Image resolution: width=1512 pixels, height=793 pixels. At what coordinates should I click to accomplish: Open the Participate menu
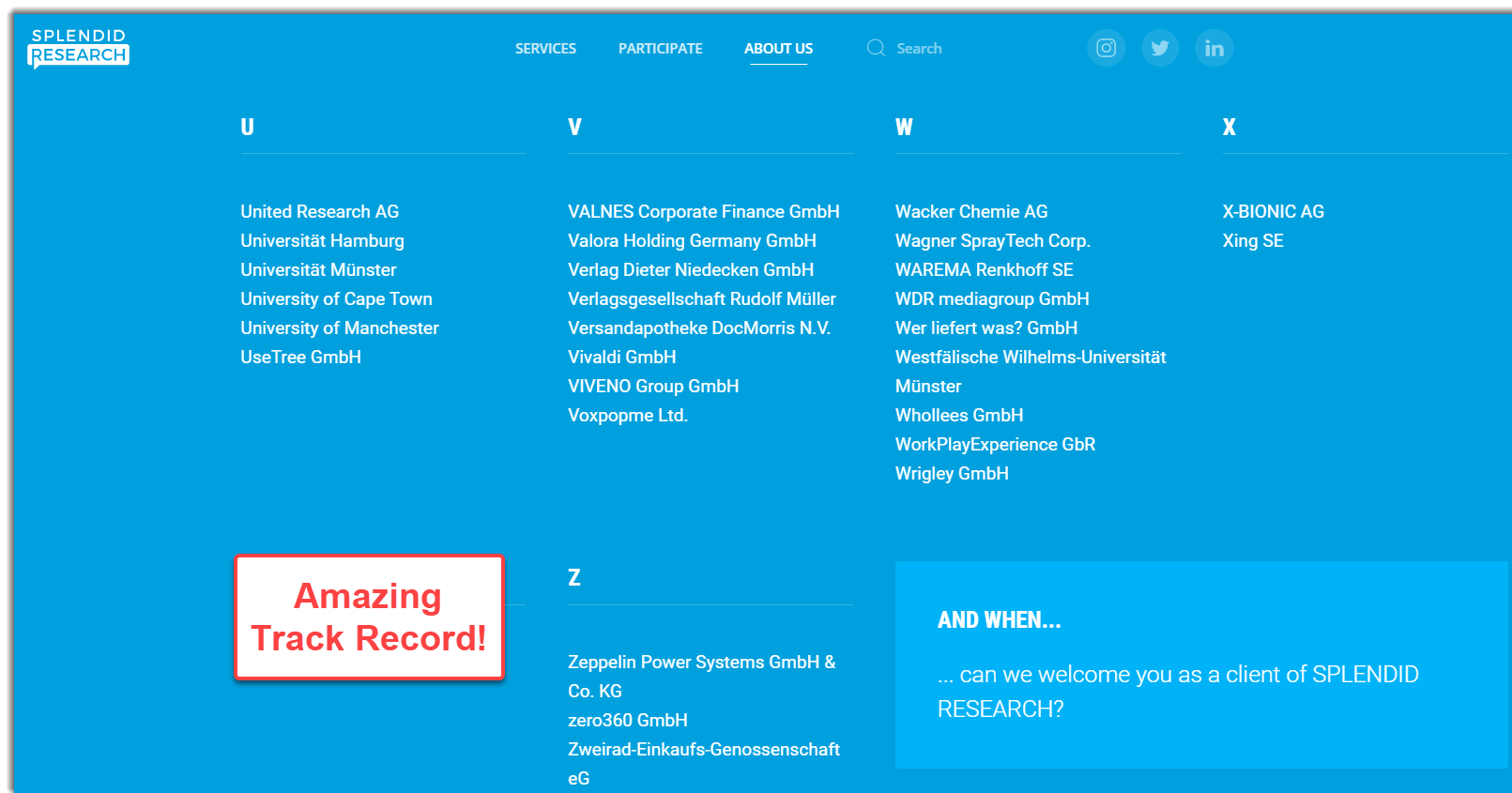pyautogui.click(x=660, y=49)
